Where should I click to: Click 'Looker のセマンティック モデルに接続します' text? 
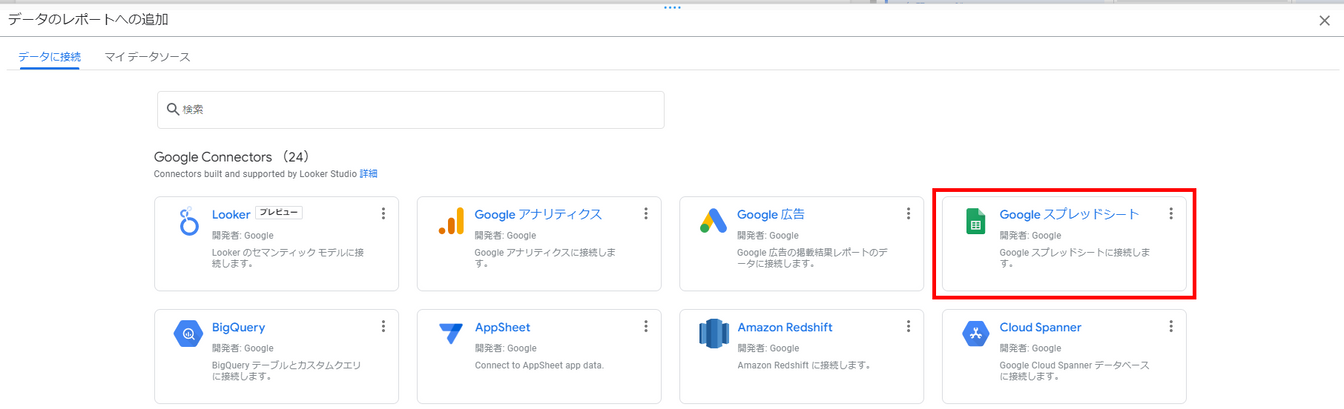coord(288,258)
